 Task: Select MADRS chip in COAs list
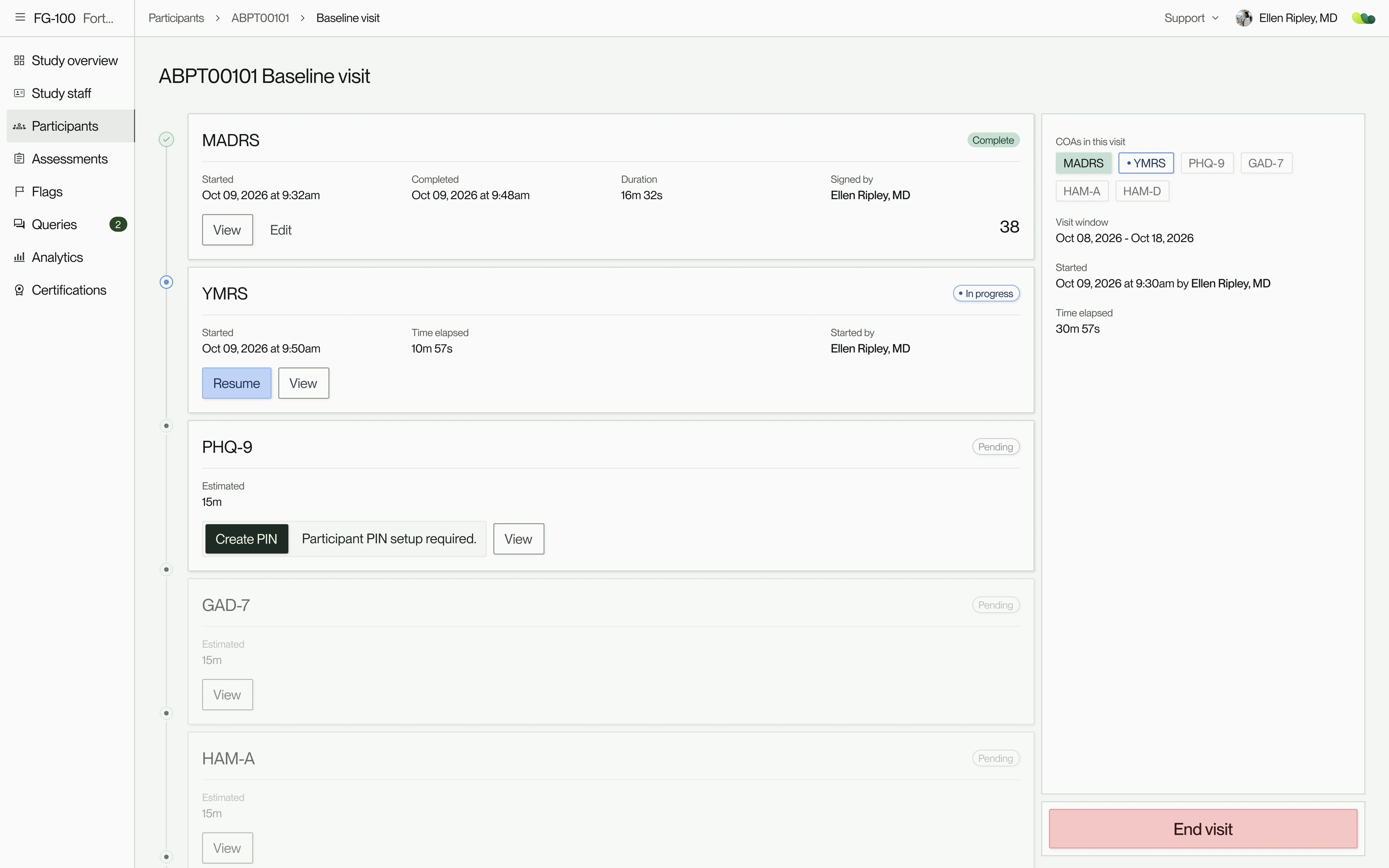pos(1084,163)
